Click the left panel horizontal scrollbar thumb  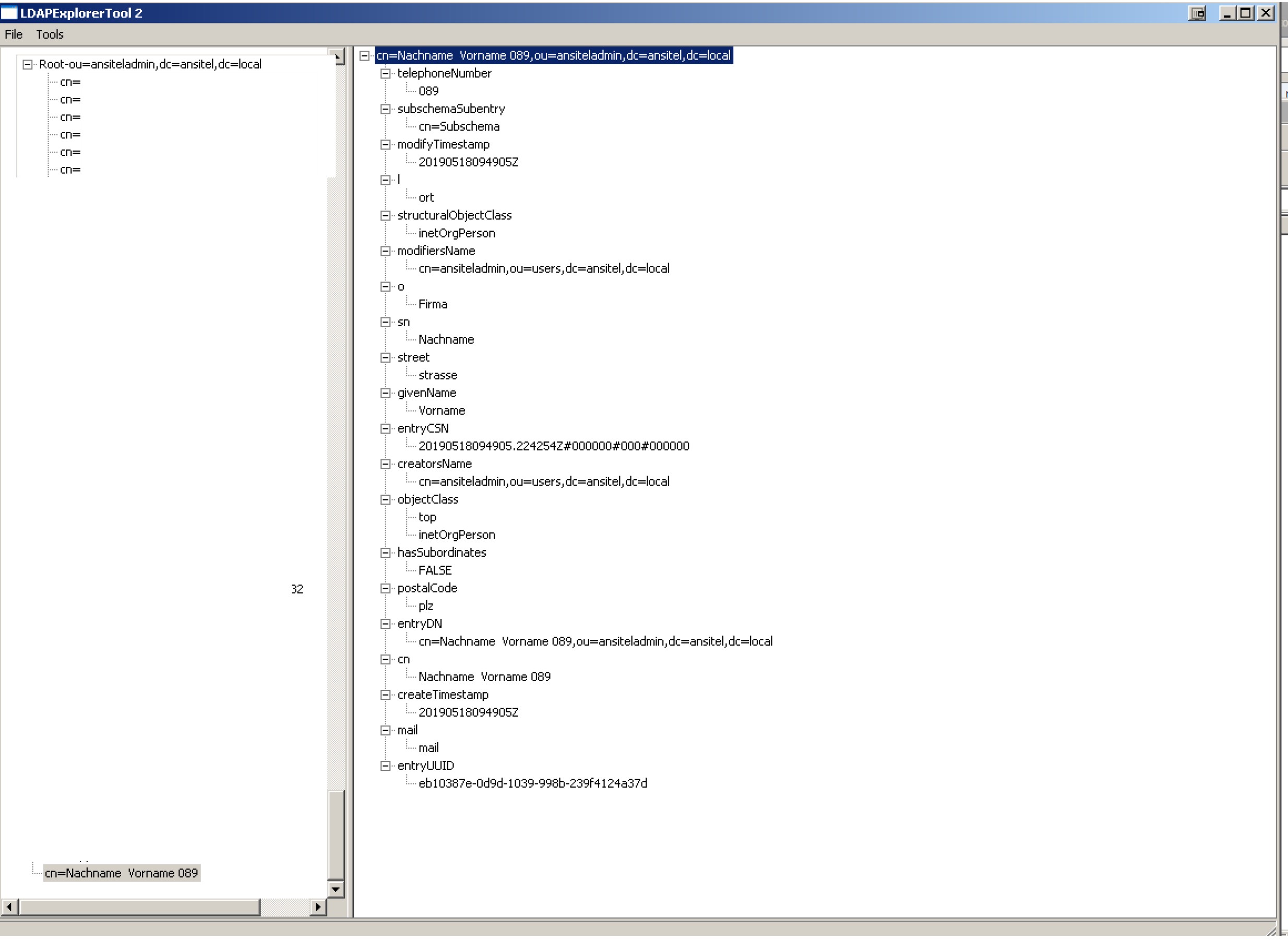[139, 907]
